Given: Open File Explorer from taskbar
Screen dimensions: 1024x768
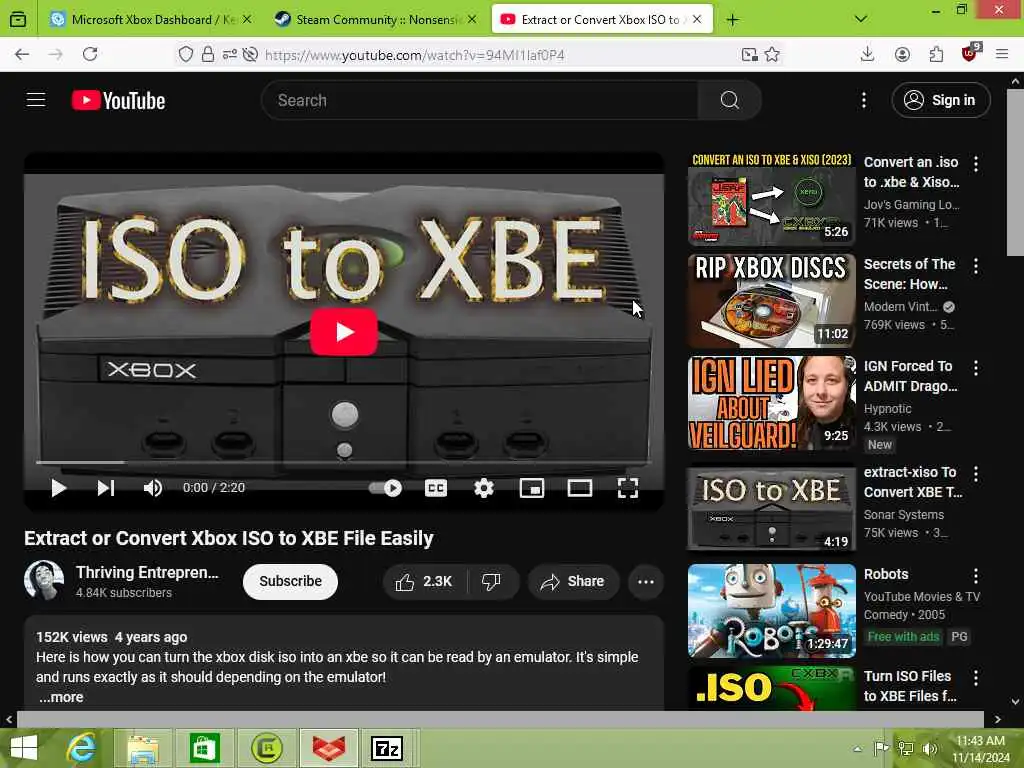Looking at the screenshot, I should tap(143, 748).
